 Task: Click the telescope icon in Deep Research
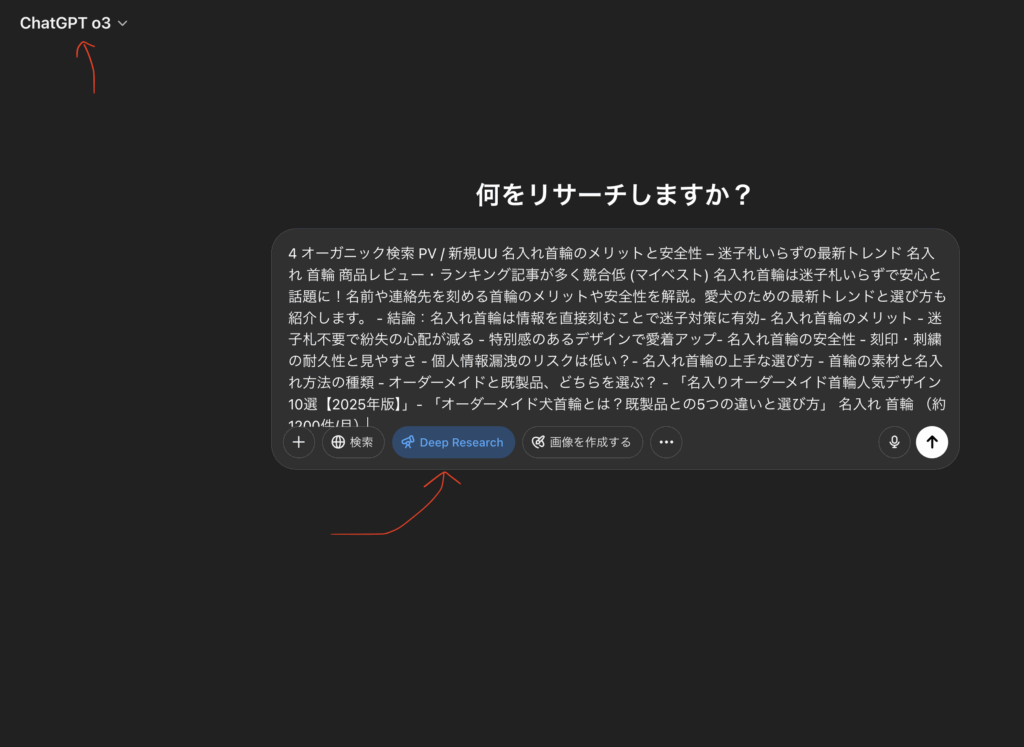click(x=408, y=442)
